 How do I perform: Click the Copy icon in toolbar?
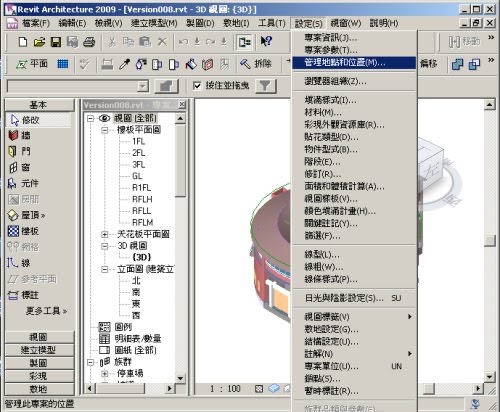[128, 42]
